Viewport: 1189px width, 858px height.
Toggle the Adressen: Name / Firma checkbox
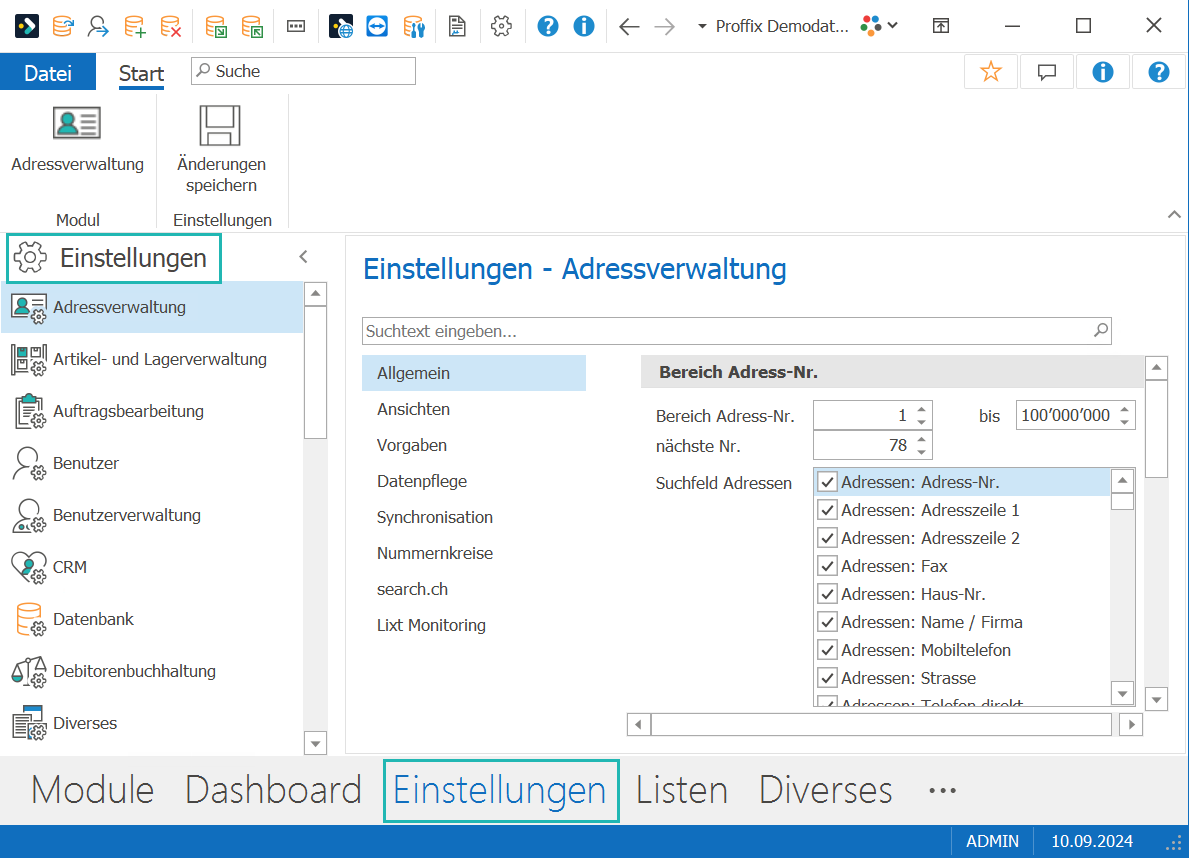[x=827, y=623]
